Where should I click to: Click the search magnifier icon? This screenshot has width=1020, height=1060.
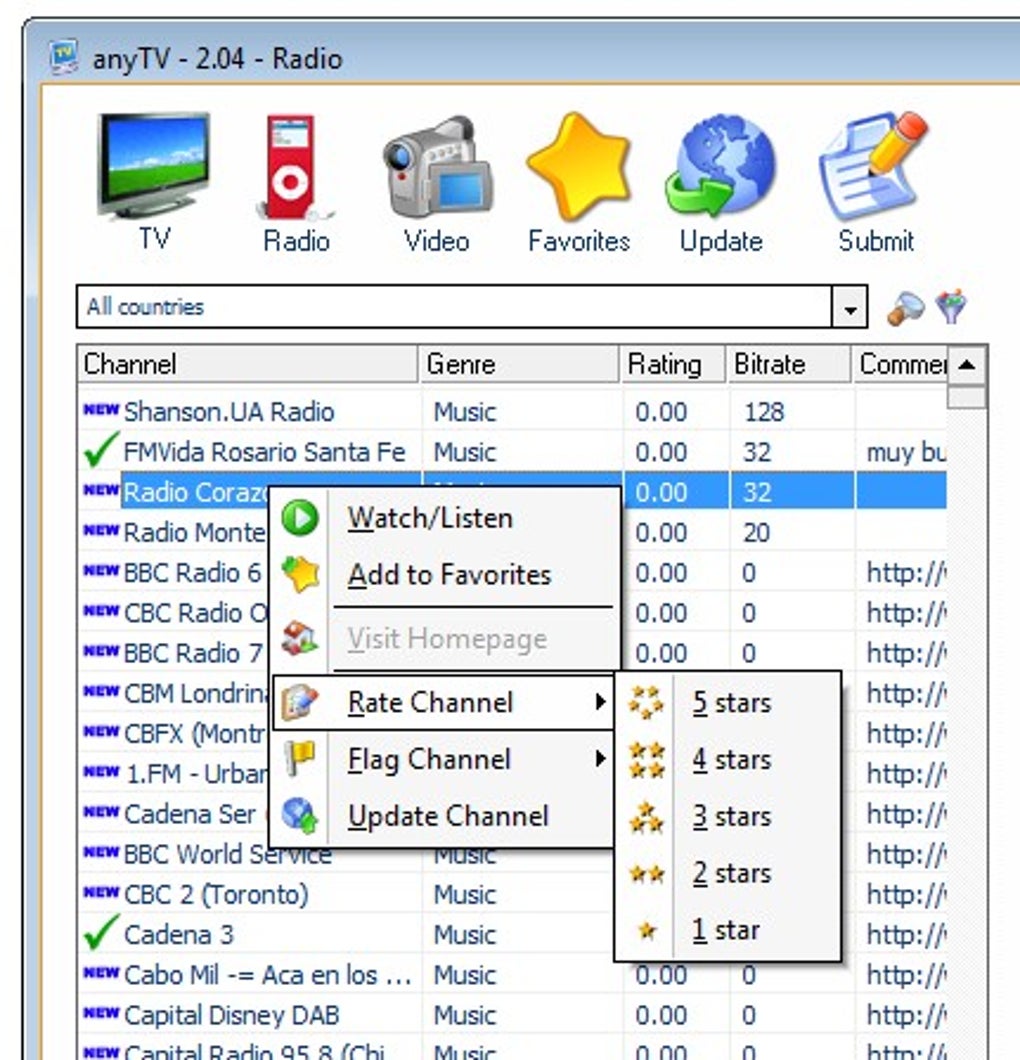[x=905, y=308]
